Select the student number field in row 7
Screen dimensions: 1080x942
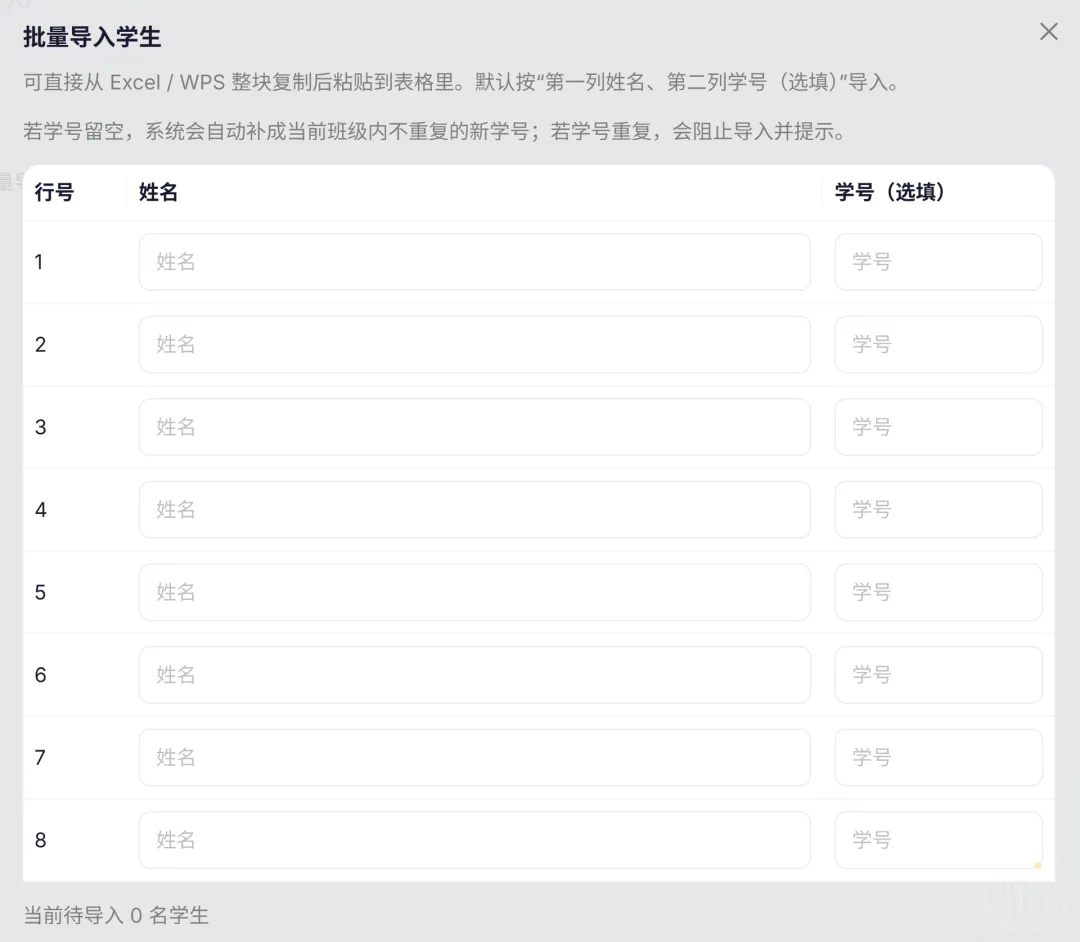938,757
